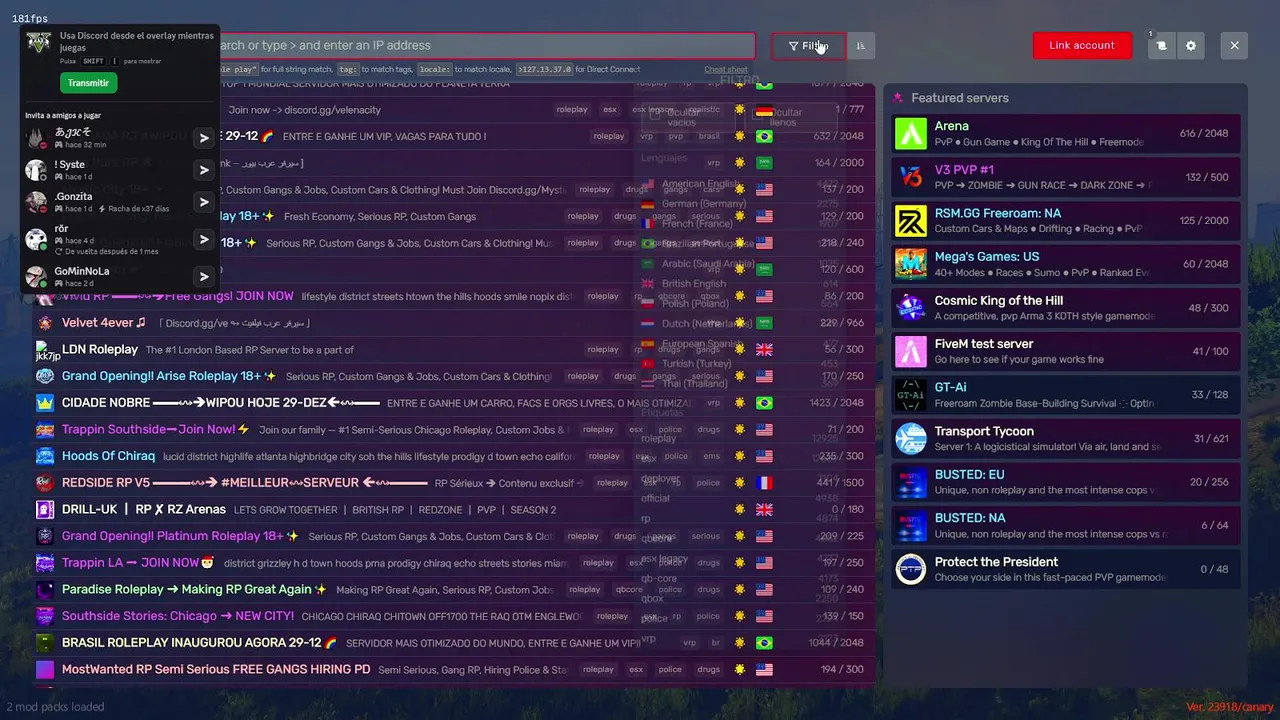Select the Velvet 4ever server icon

(45, 323)
